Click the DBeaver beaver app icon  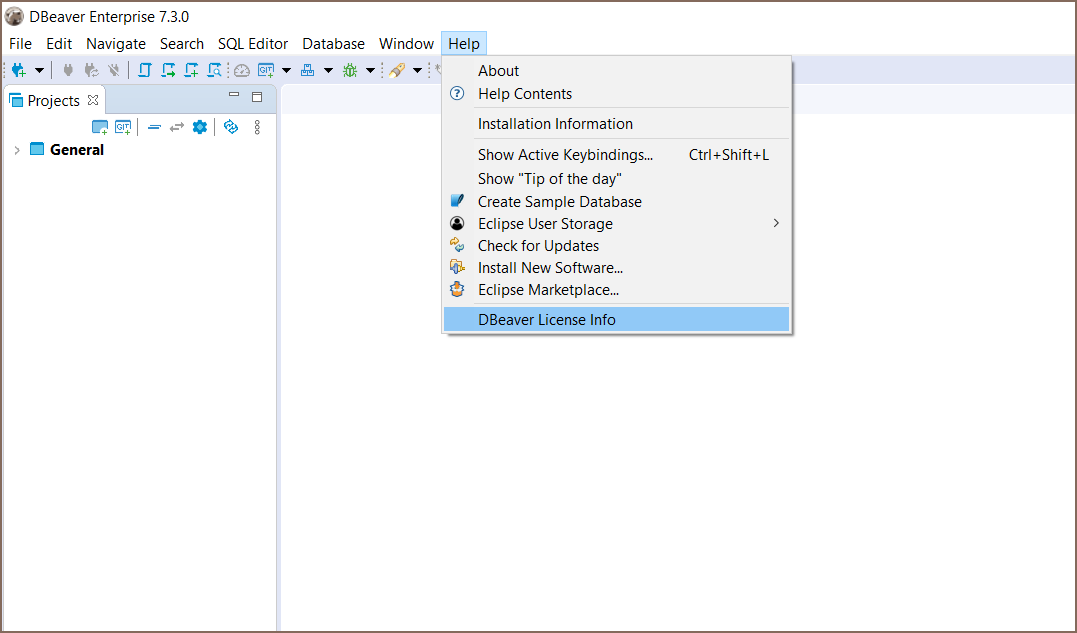click(14, 16)
